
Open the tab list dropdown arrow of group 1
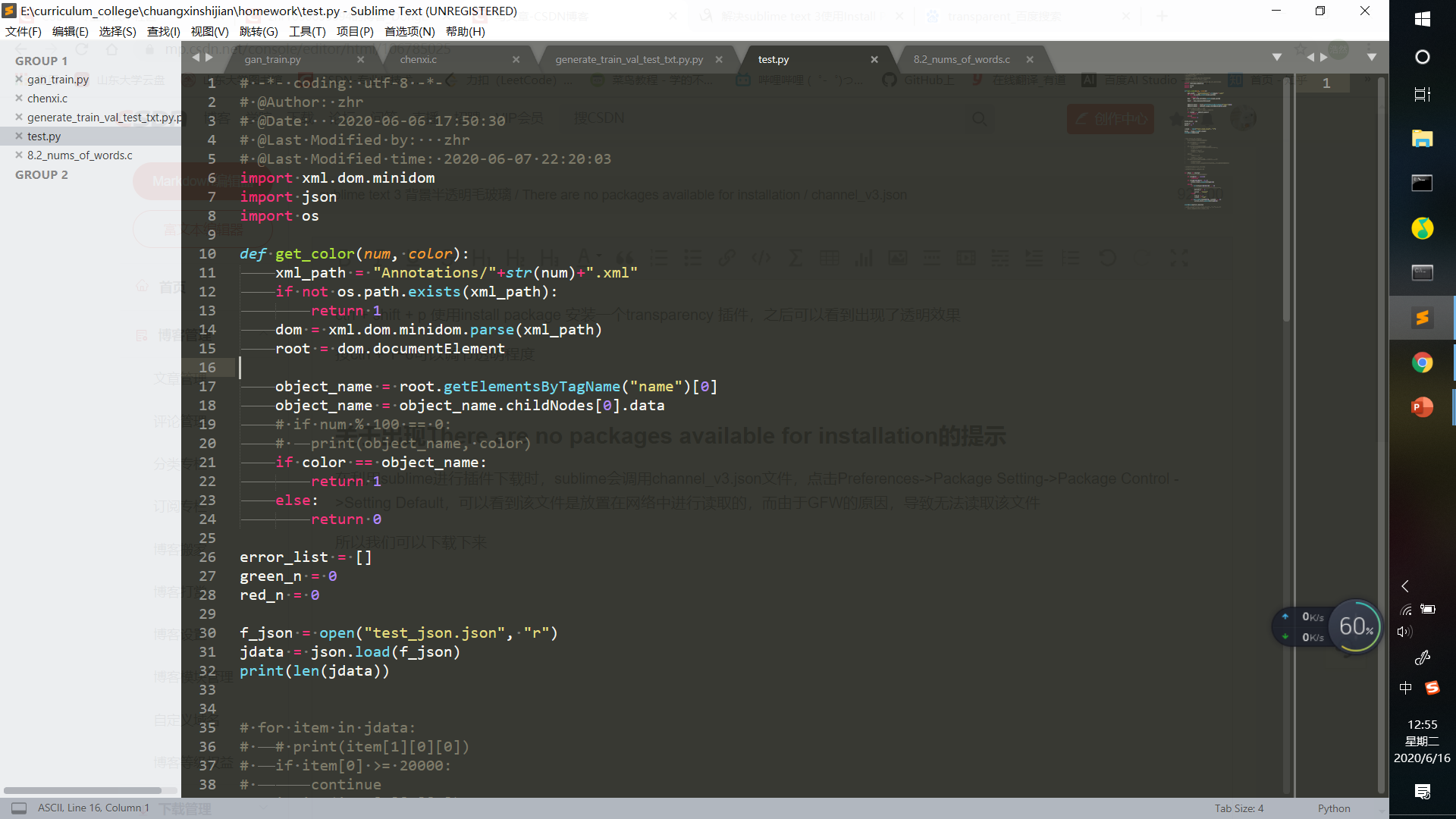click(x=1277, y=57)
